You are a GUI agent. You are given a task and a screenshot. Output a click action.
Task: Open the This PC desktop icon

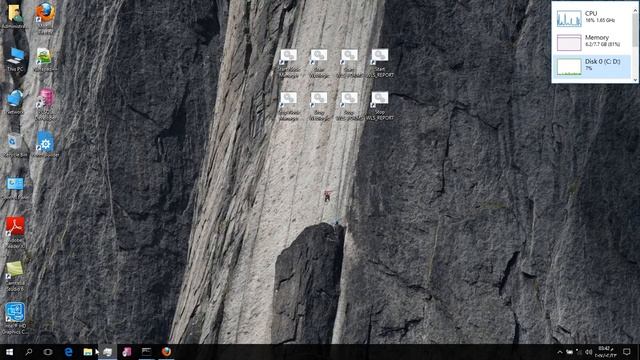pyautogui.click(x=16, y=60)
